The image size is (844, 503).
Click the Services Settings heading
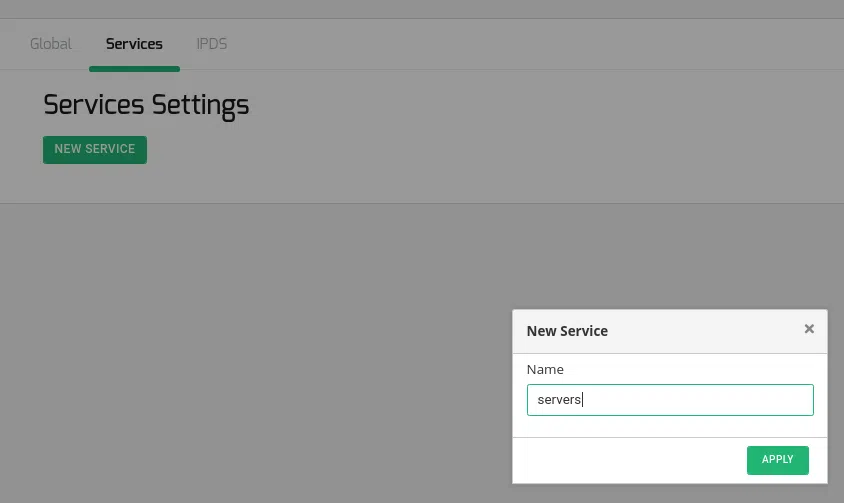(x=146, y=105)
